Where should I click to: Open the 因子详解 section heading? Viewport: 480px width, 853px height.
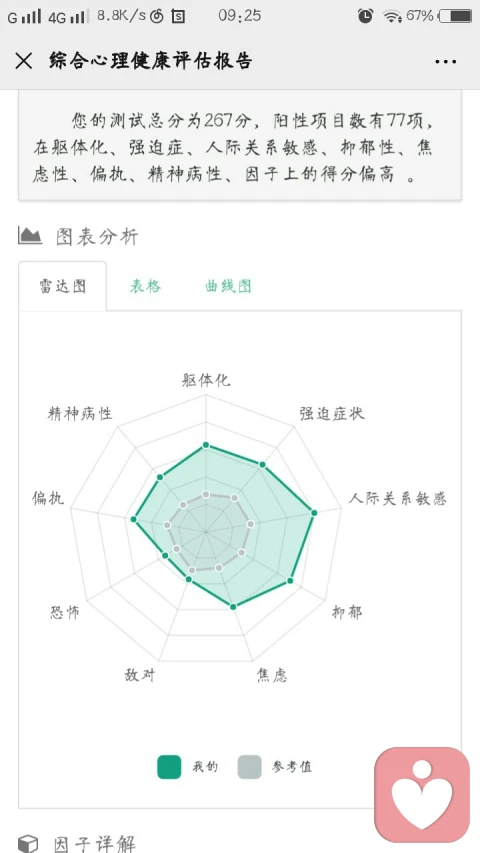click(x=95, y=843)
